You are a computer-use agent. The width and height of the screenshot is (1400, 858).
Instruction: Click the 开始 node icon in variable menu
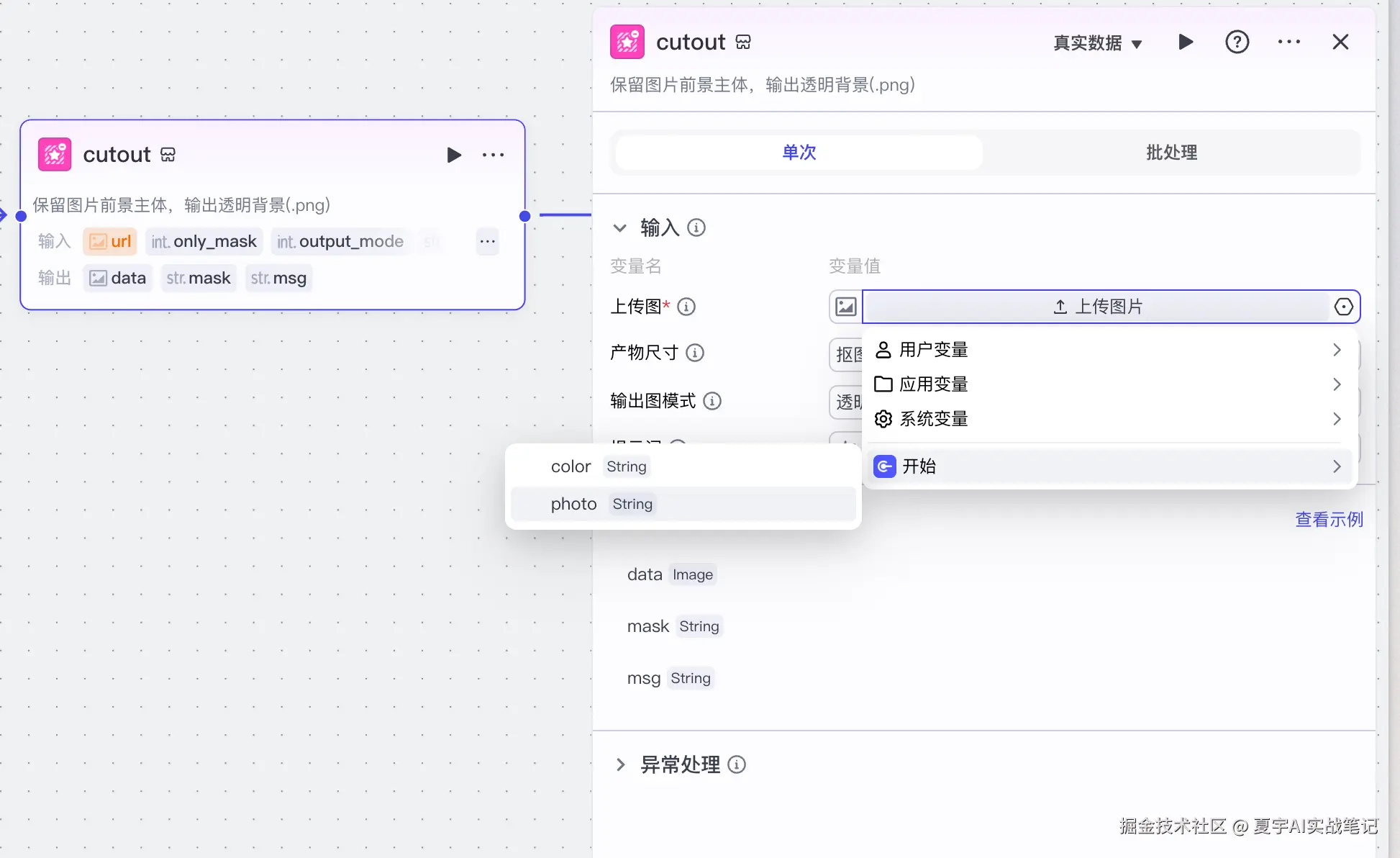[x=884, y=466]
